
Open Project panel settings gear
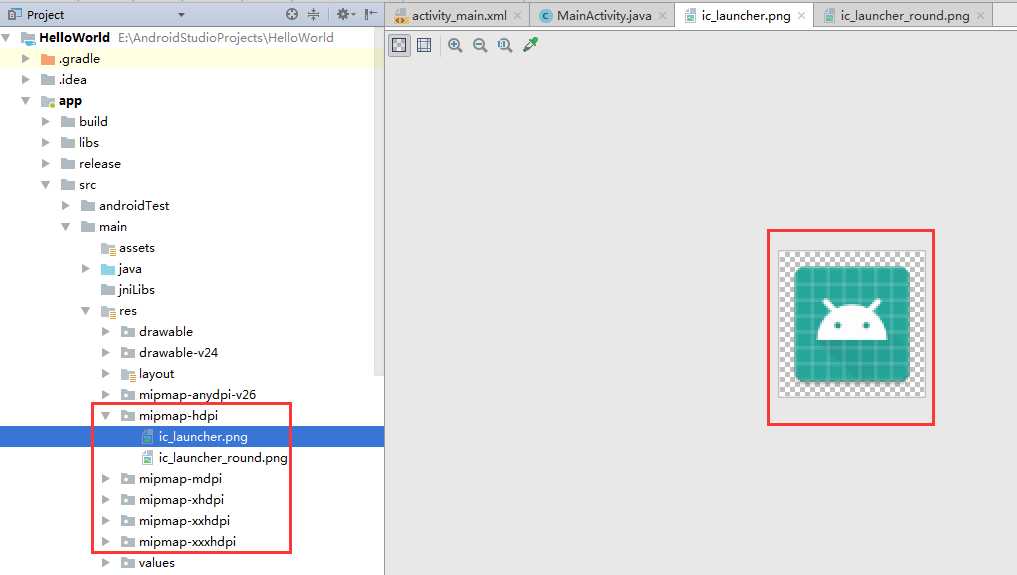point(344,14)
